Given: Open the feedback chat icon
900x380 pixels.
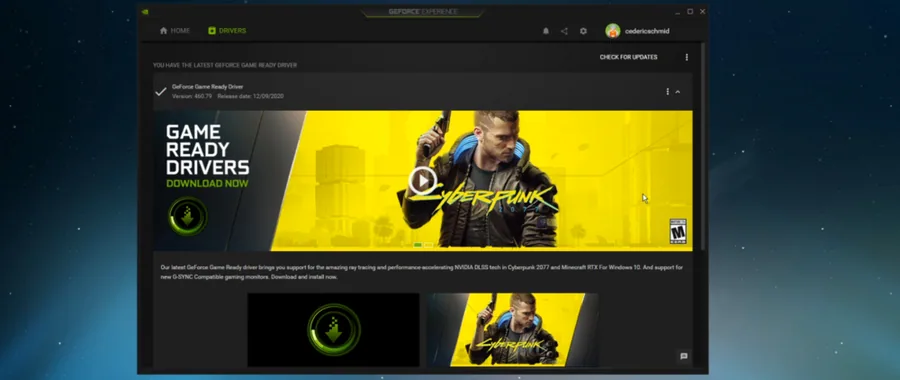Looking at the screenshot, I should tap(684, 356).
